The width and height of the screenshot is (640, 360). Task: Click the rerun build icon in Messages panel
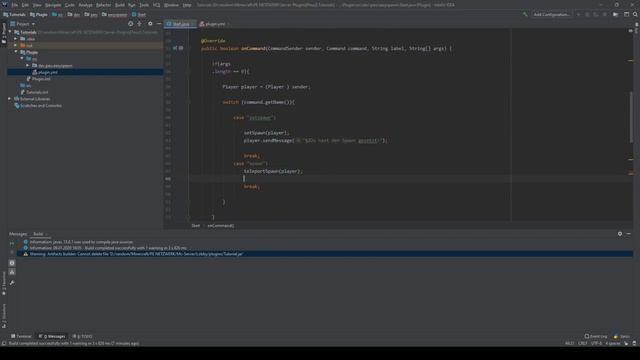point(12,243)
